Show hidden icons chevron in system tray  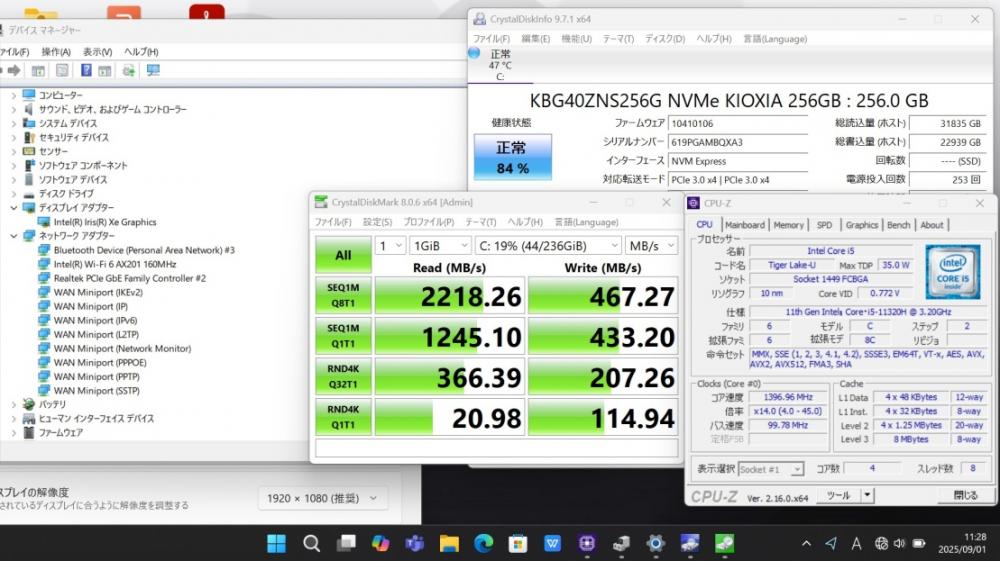pos(806,543)
